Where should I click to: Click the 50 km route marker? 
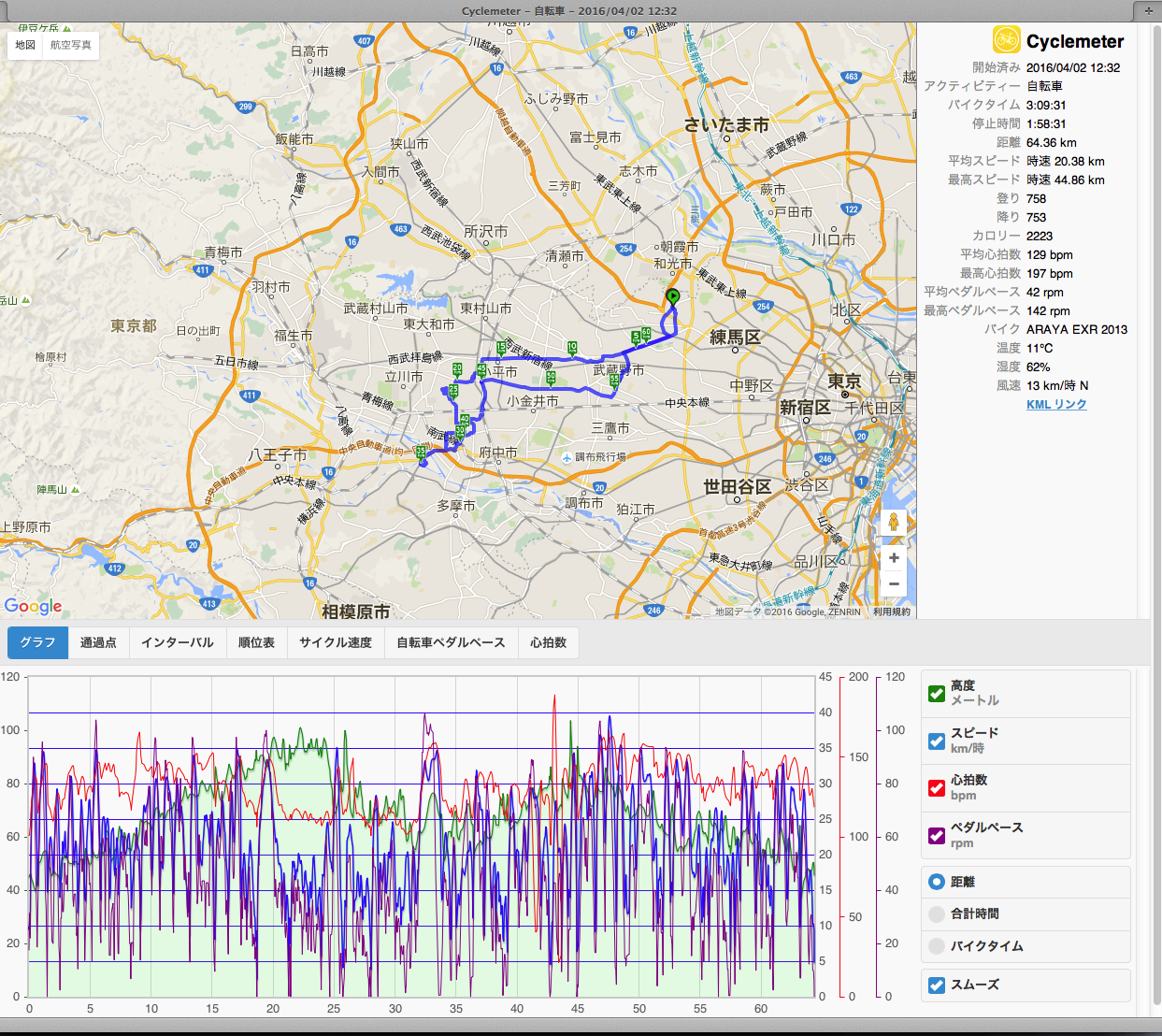coord(551,378)
